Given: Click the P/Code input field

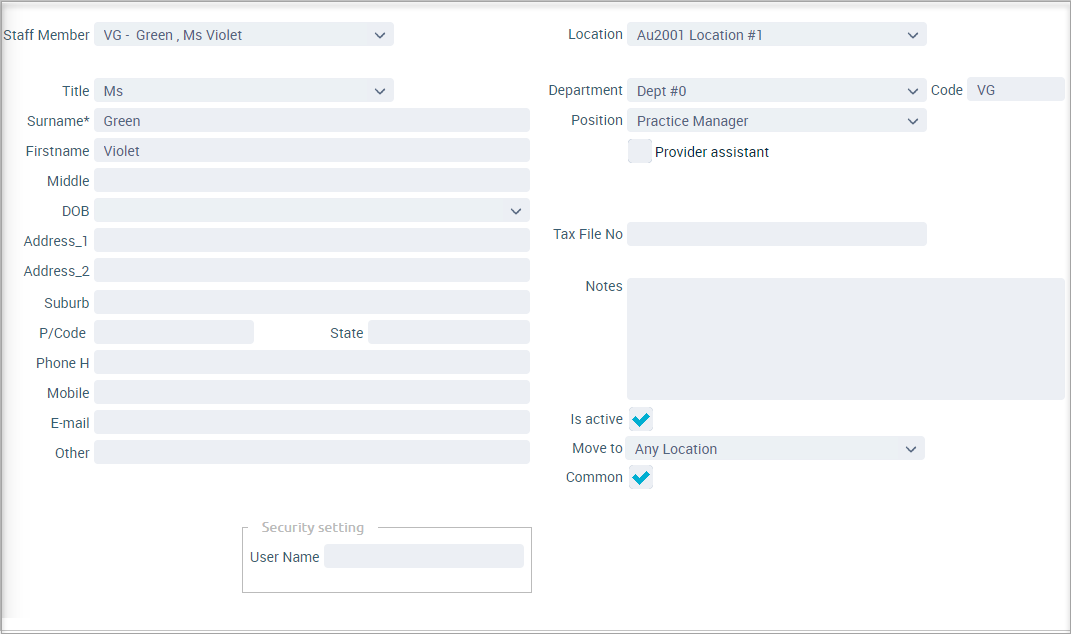Looking at the screenshot, I should pyautogui.click(x=174, y=333).
